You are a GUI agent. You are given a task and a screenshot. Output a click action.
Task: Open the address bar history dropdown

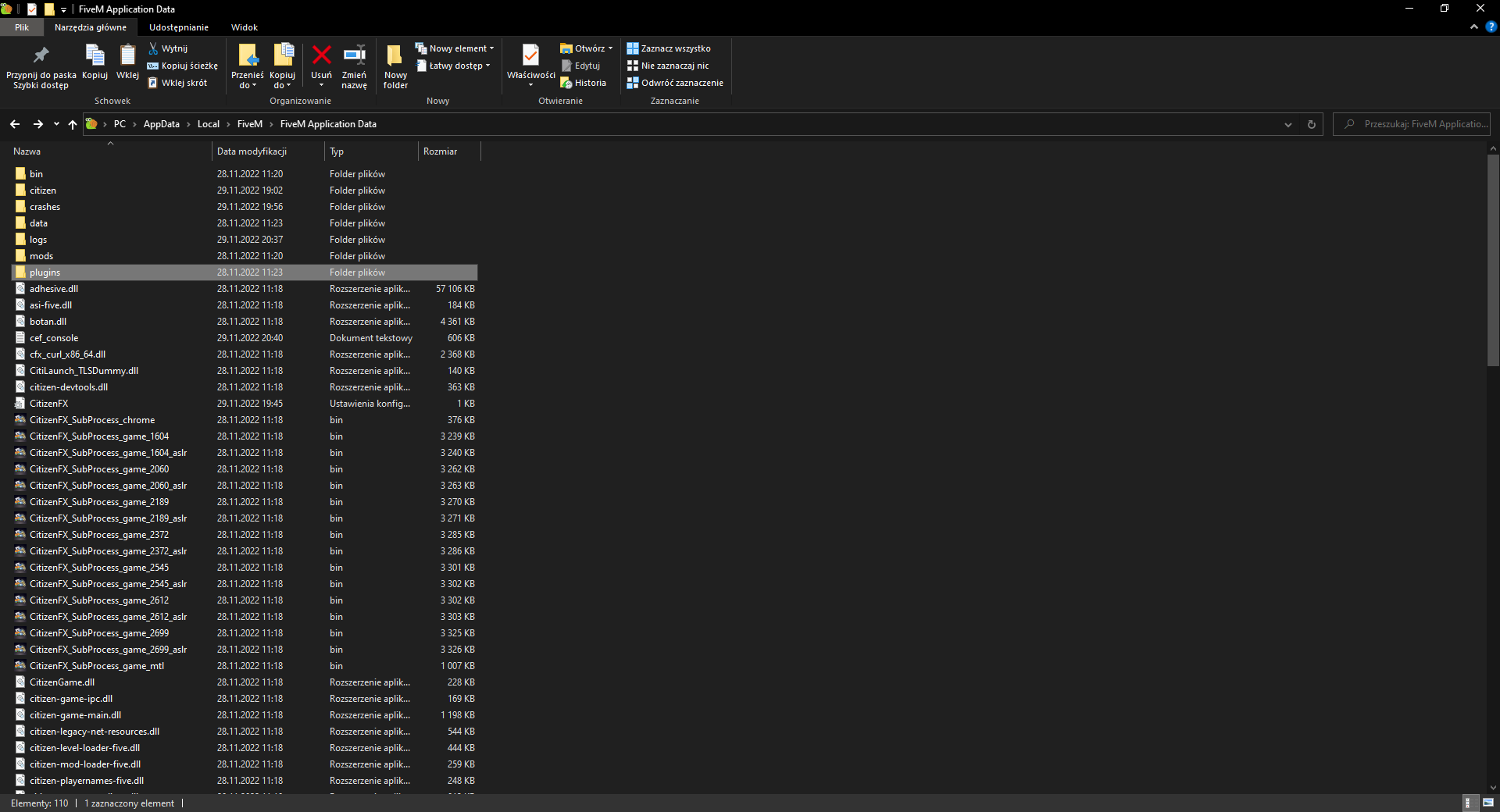[x=1287, y=124]
